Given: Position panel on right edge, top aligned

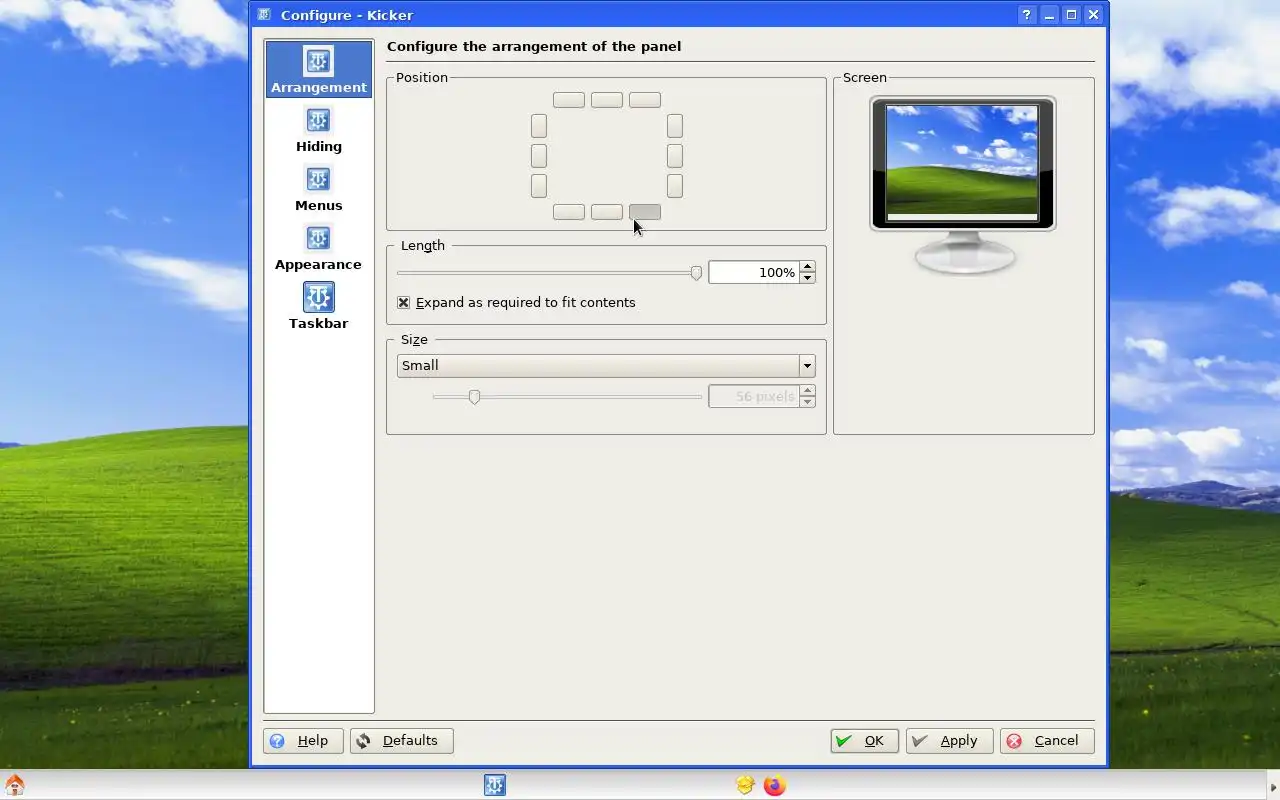Looking at the screenshot, I should (x=675, y=126).
